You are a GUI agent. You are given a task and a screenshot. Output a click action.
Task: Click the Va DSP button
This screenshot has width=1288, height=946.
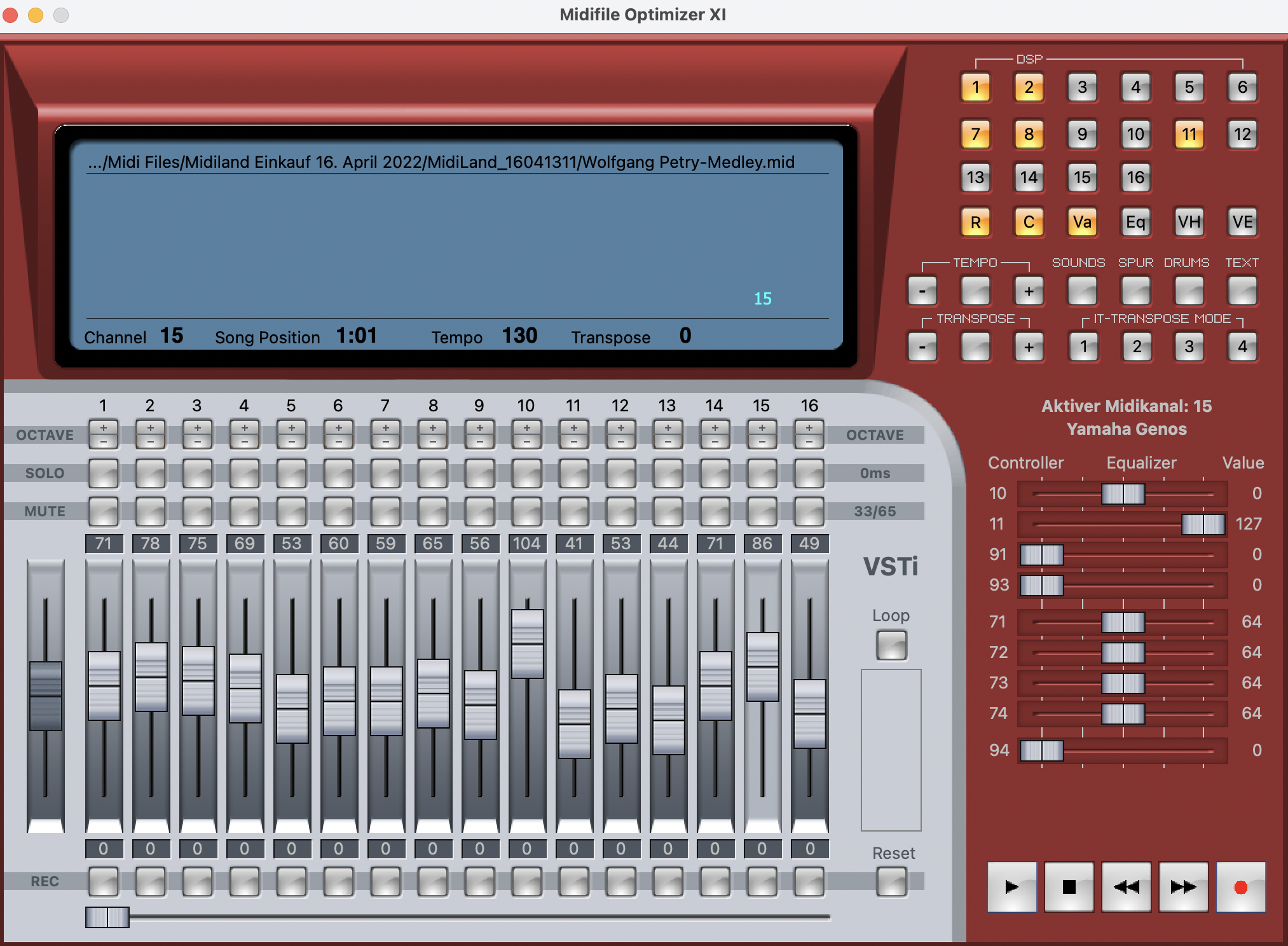1082,222
